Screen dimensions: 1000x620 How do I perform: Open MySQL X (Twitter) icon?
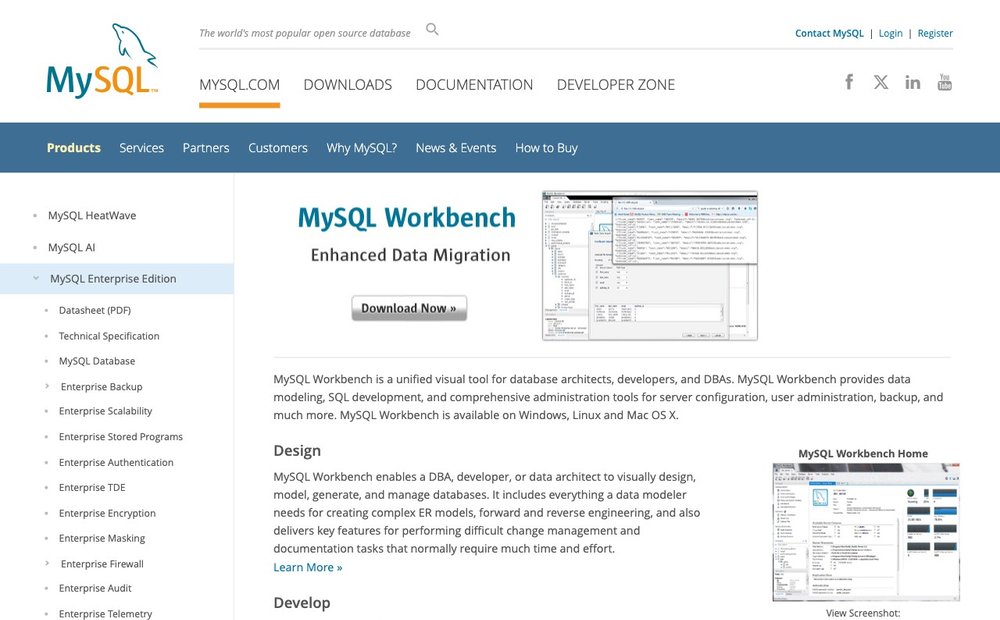tap(881, 82)
